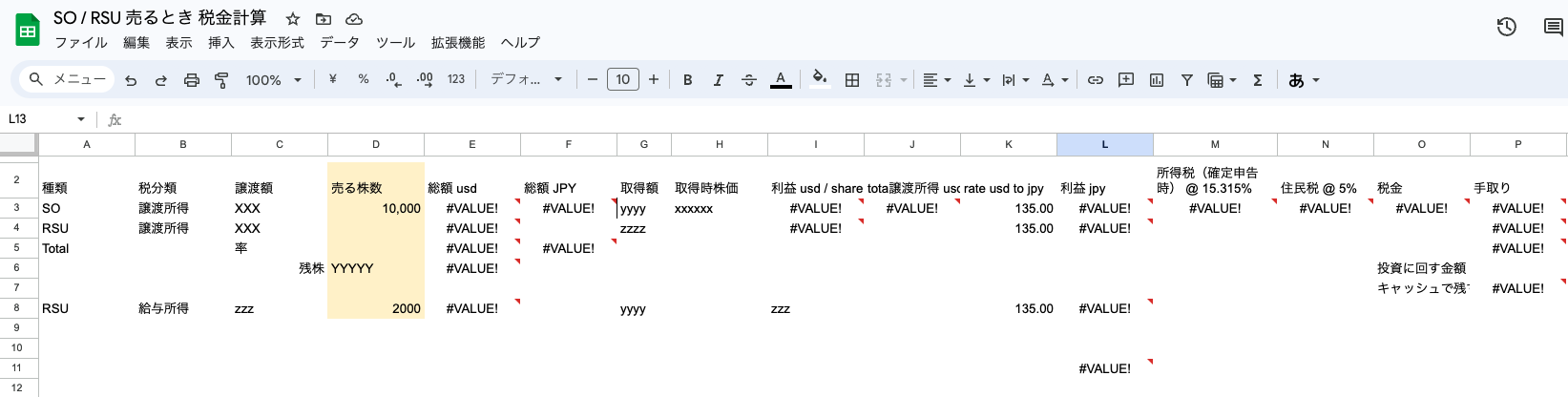Toggle italic formatting
Viewport: 1568px width, 397px height.
[718, 80]
